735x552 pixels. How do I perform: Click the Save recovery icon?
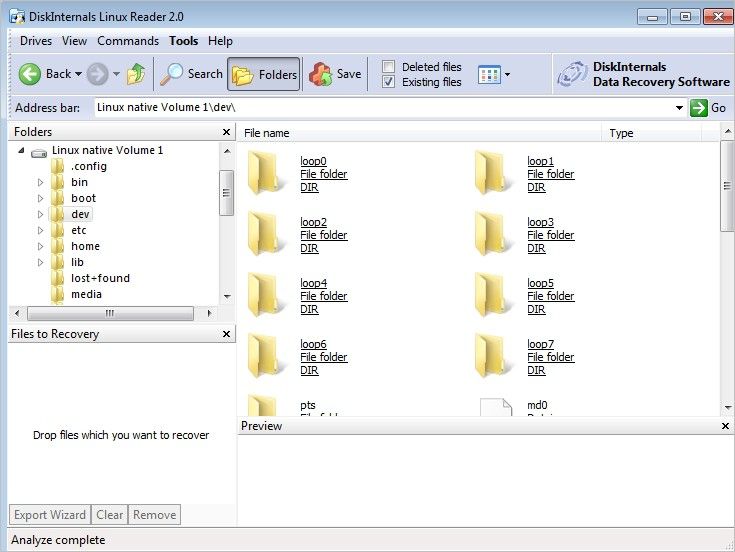tap(321, 74)
